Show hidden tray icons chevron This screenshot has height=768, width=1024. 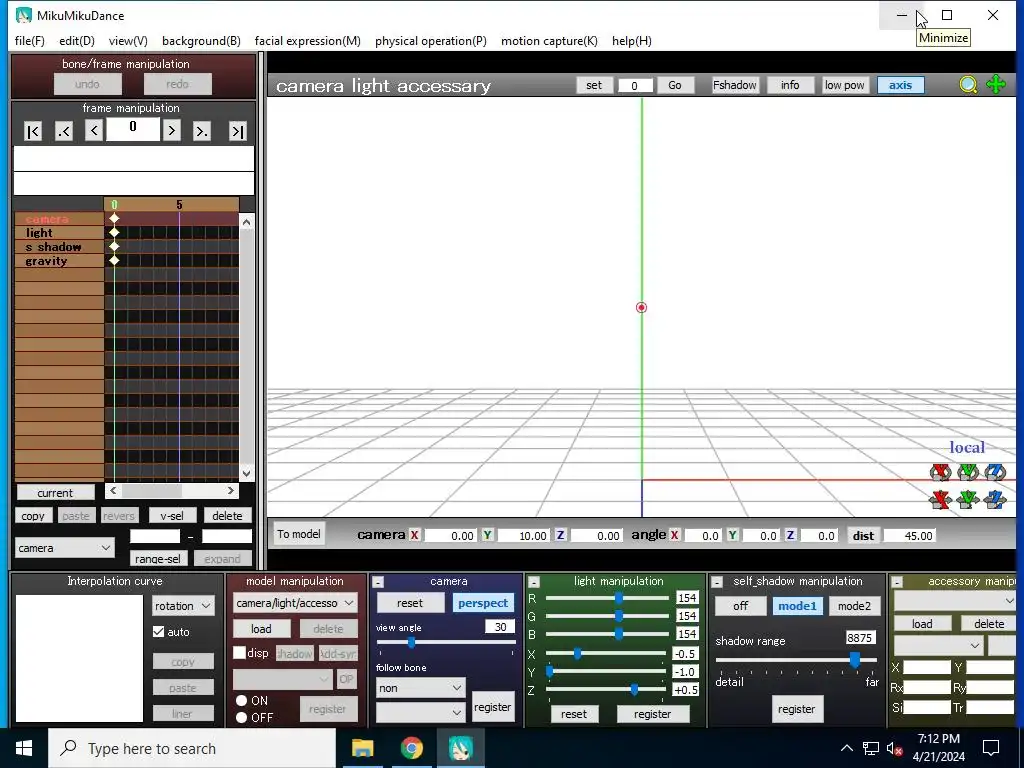pos(846,748)
